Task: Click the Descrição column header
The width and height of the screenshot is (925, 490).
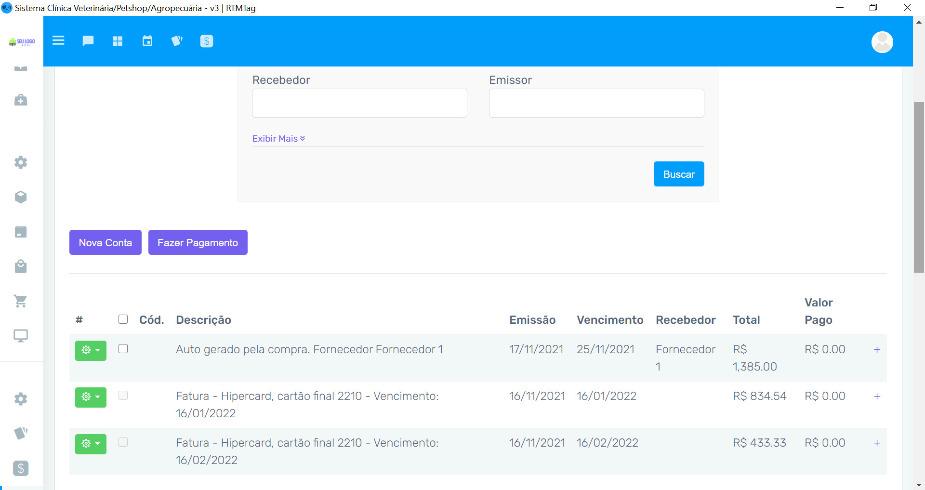Action: [204, 320]
